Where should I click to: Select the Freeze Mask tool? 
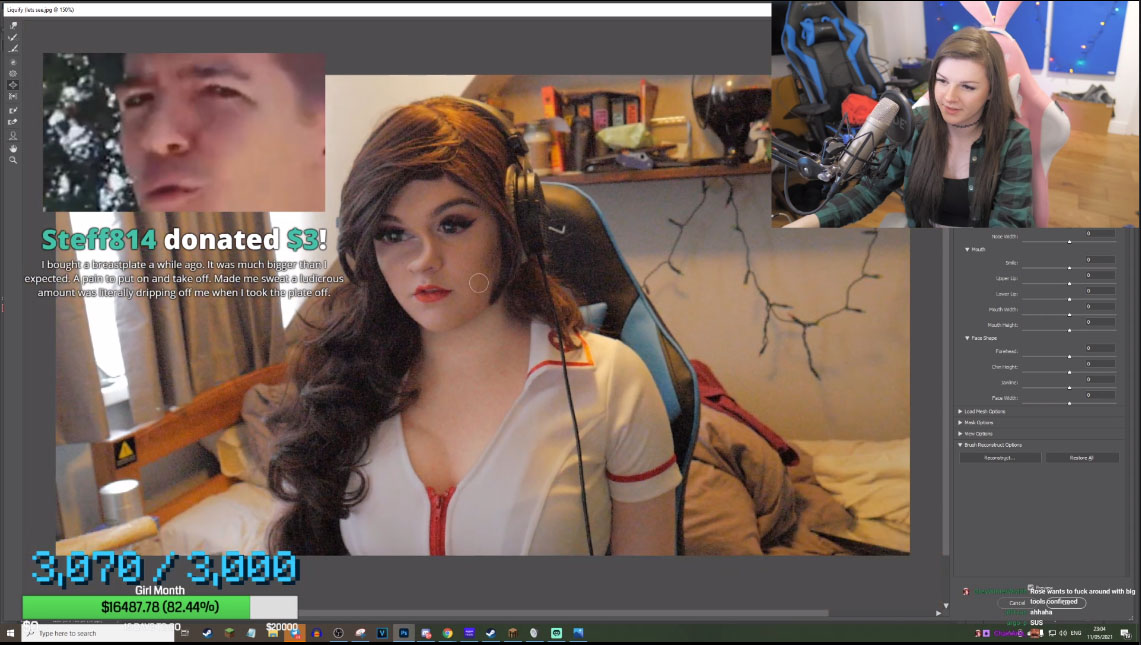pyautogui.click(x=13, y=110)
